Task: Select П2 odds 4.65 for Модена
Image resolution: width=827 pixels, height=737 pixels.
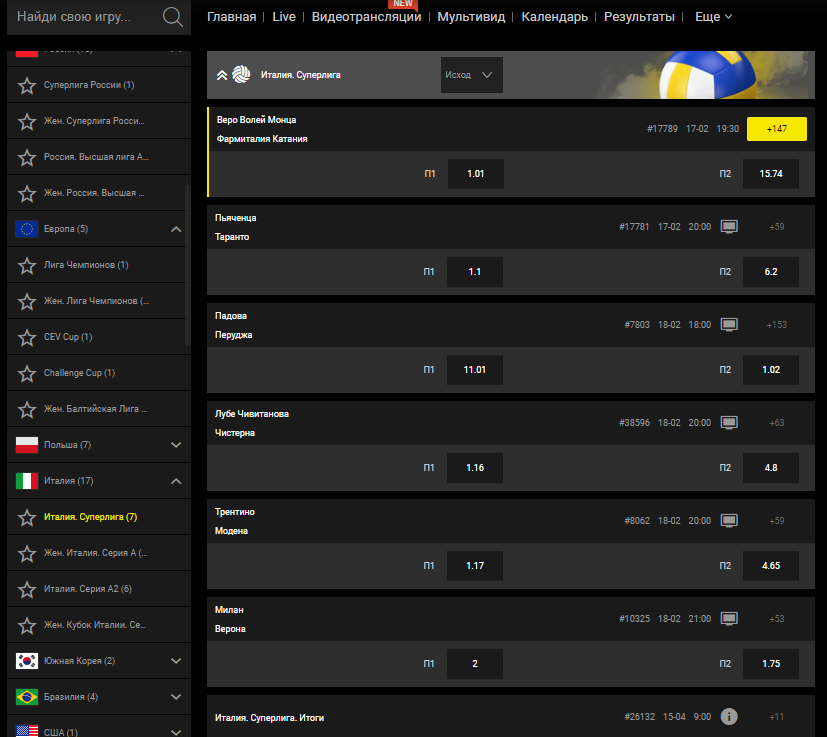Action: 771,566
